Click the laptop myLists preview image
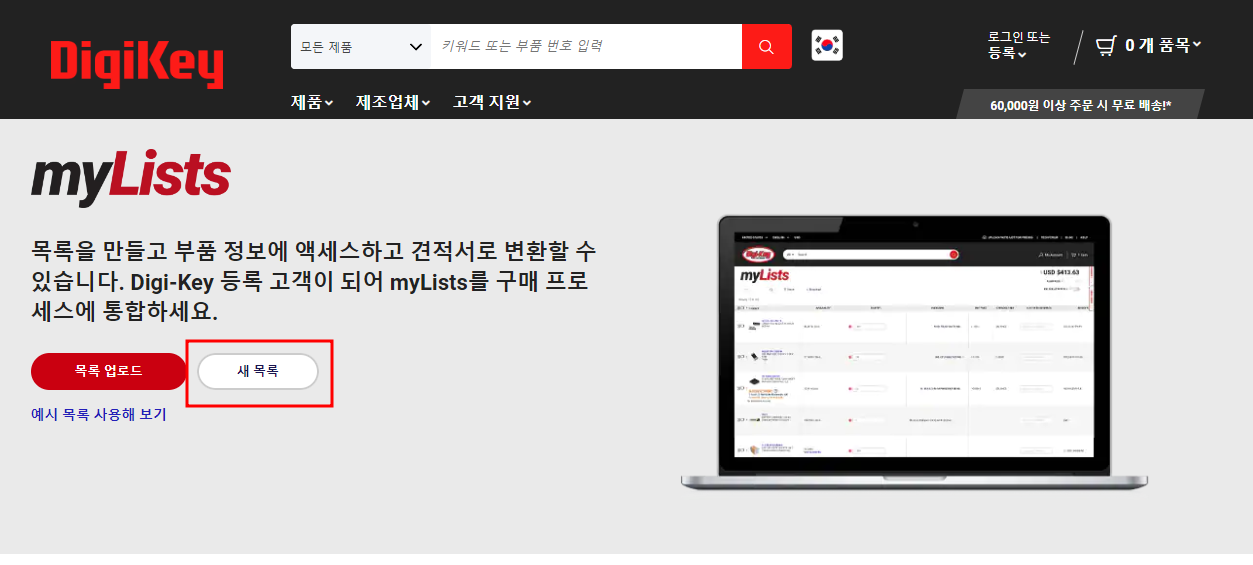The image size is (1253, 565). tap(913, 353)
